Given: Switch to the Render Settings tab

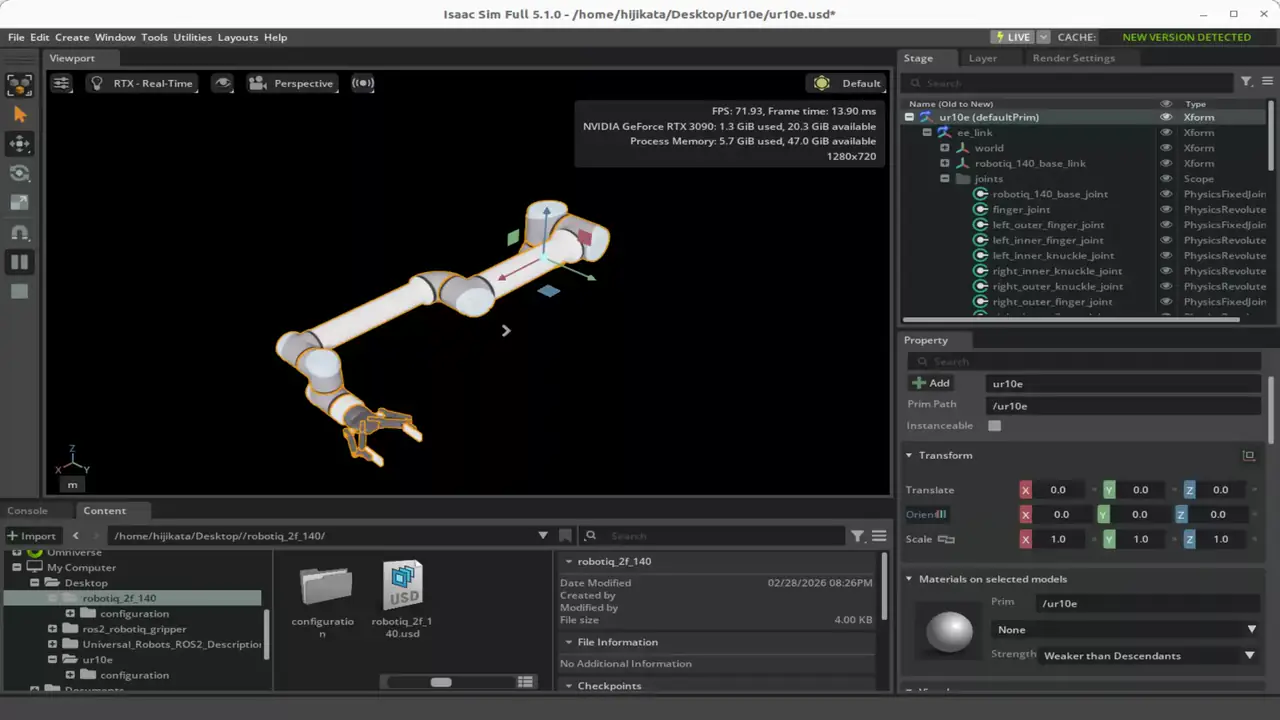Looking at the screenshot, I should 1073,58.
